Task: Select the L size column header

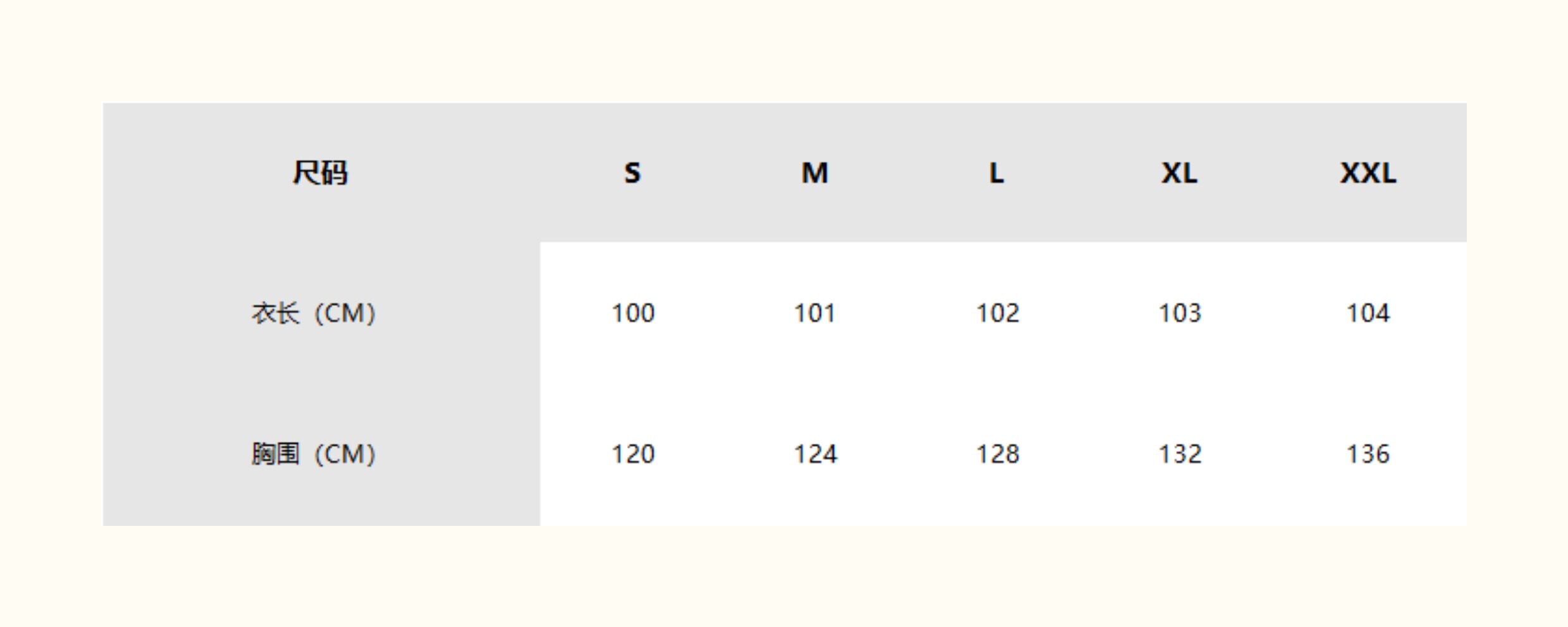Action: tap(996, 173)
